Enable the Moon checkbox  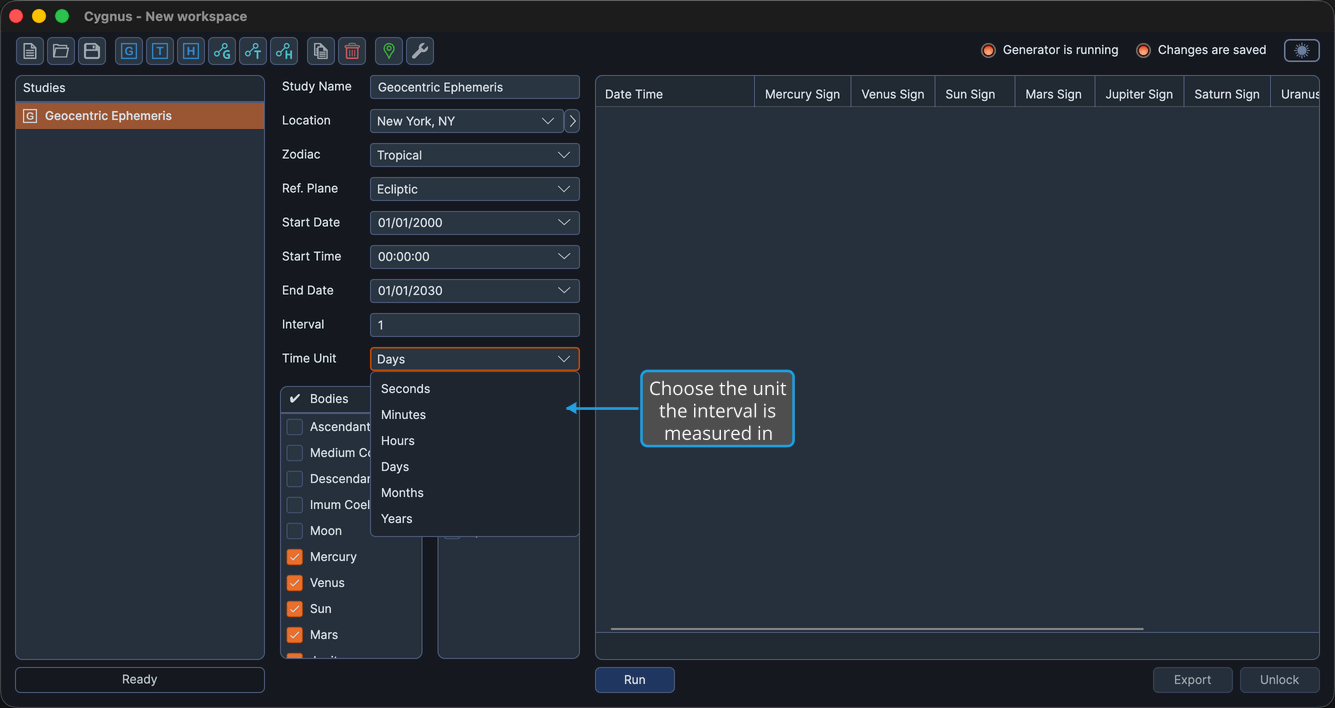pos(295,531)
